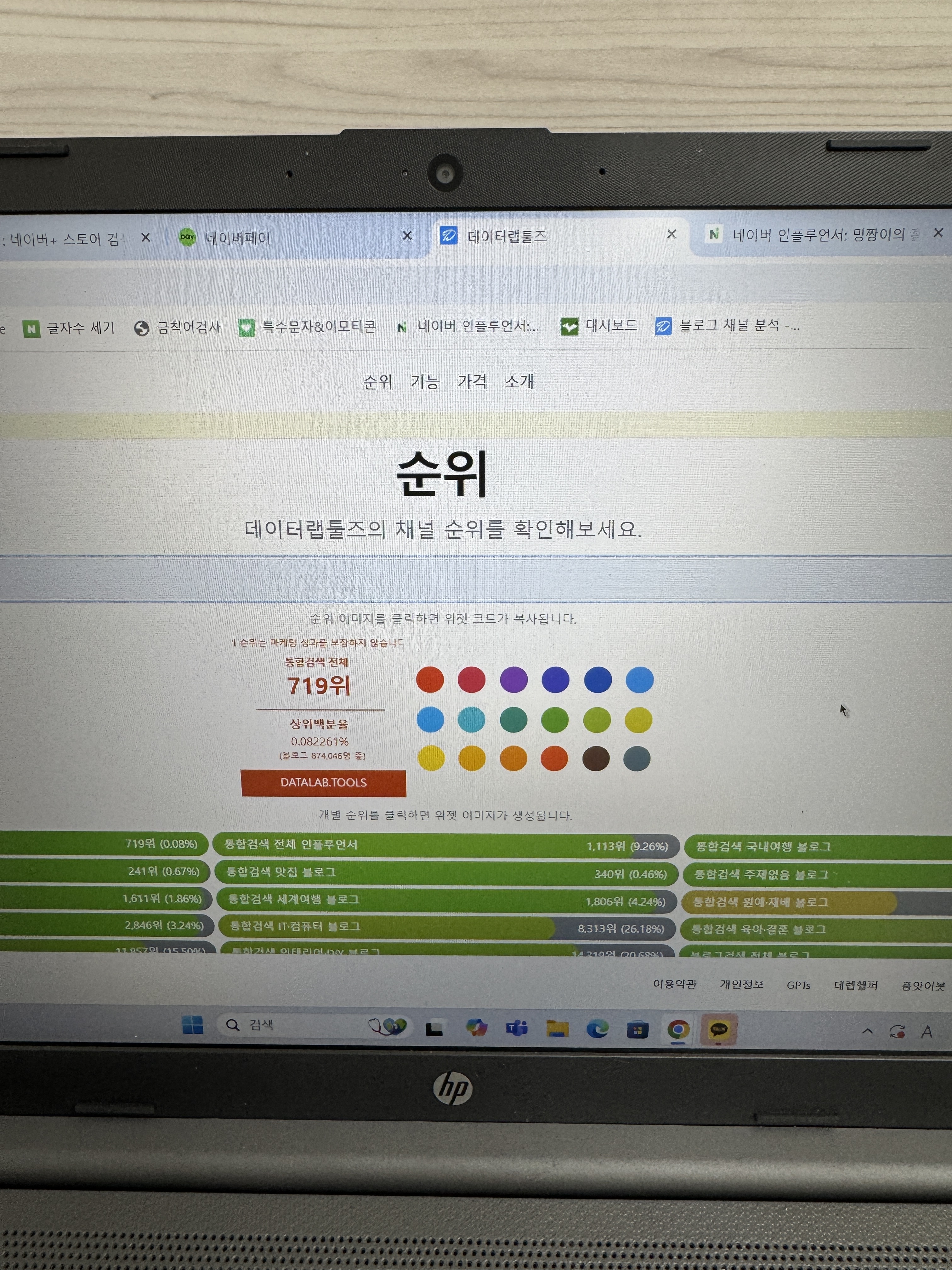The height and width of the screenshot is (1270, 952).
Task: Pick the amber color swatch
Action: tap(472, 759)
